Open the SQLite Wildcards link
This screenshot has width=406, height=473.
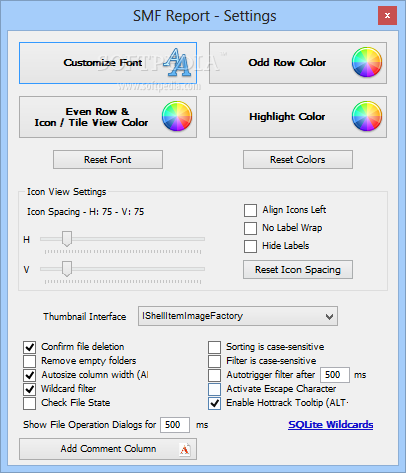331,425
